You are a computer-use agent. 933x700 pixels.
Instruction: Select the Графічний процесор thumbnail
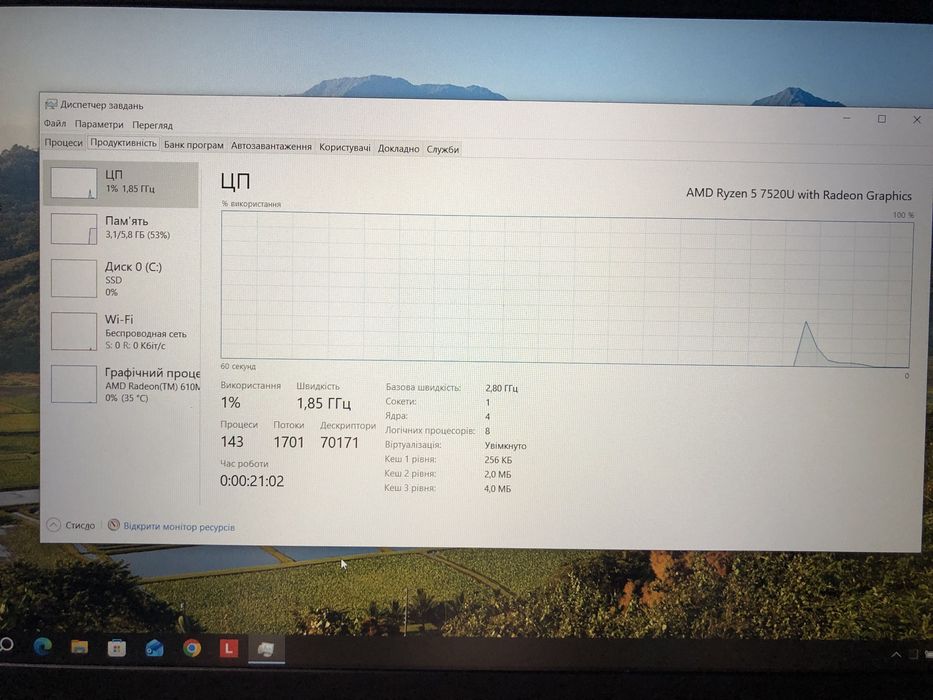click(74, 384)
